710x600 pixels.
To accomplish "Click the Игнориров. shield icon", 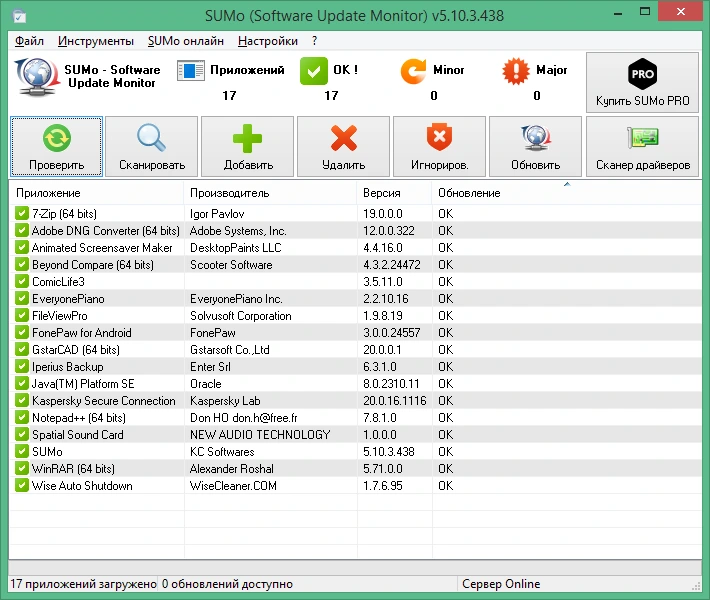I will (x=439, y=137).
